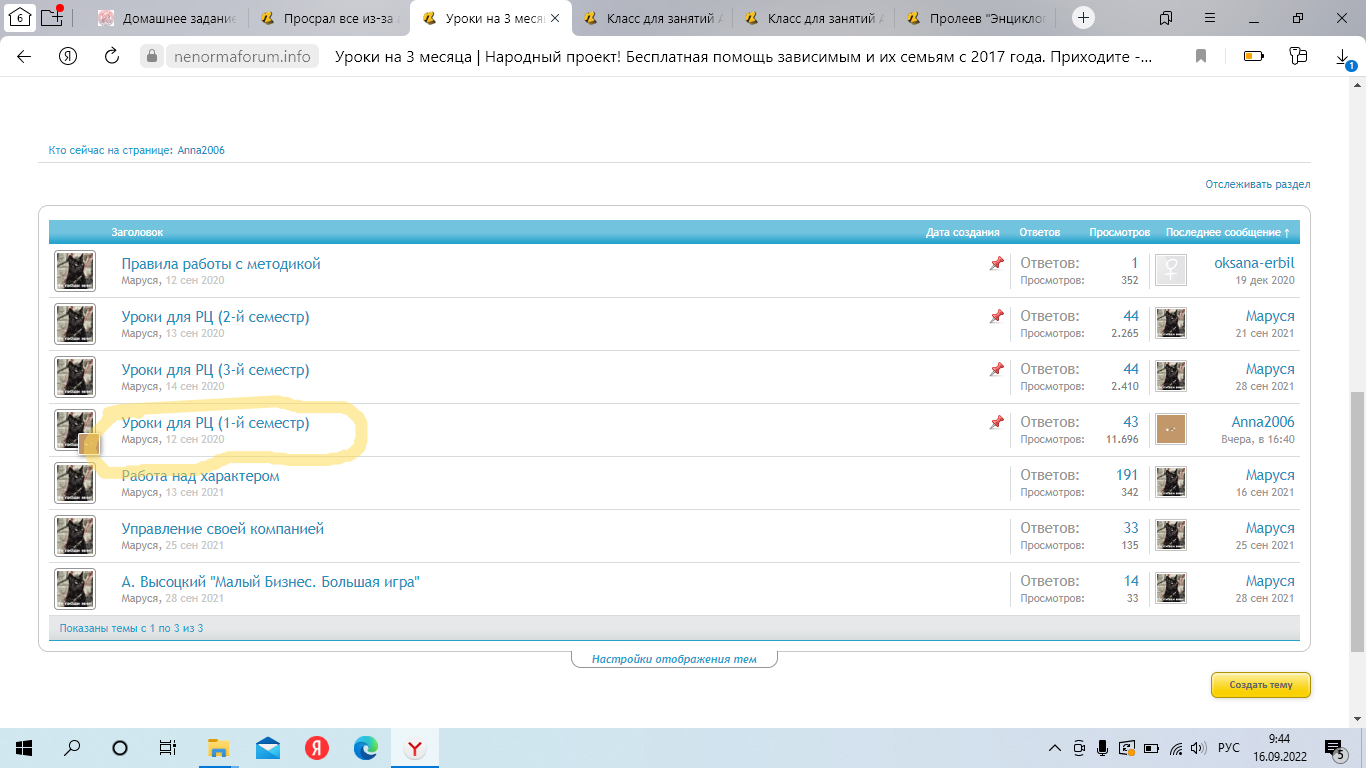1366x768 pixels.
Task: Open the Yandex browser tab counter icon
Action: pyautogui.click(x=19, y=18)
